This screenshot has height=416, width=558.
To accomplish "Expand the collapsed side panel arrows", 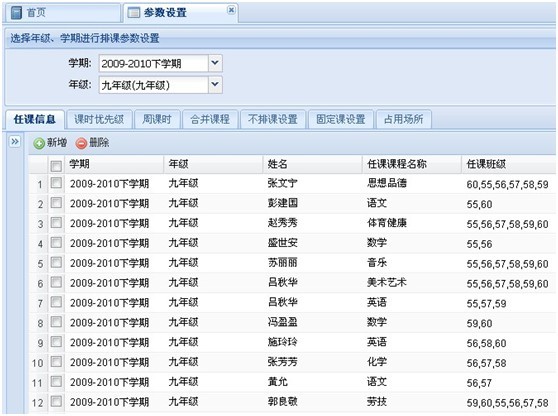I will click(15, 142).
